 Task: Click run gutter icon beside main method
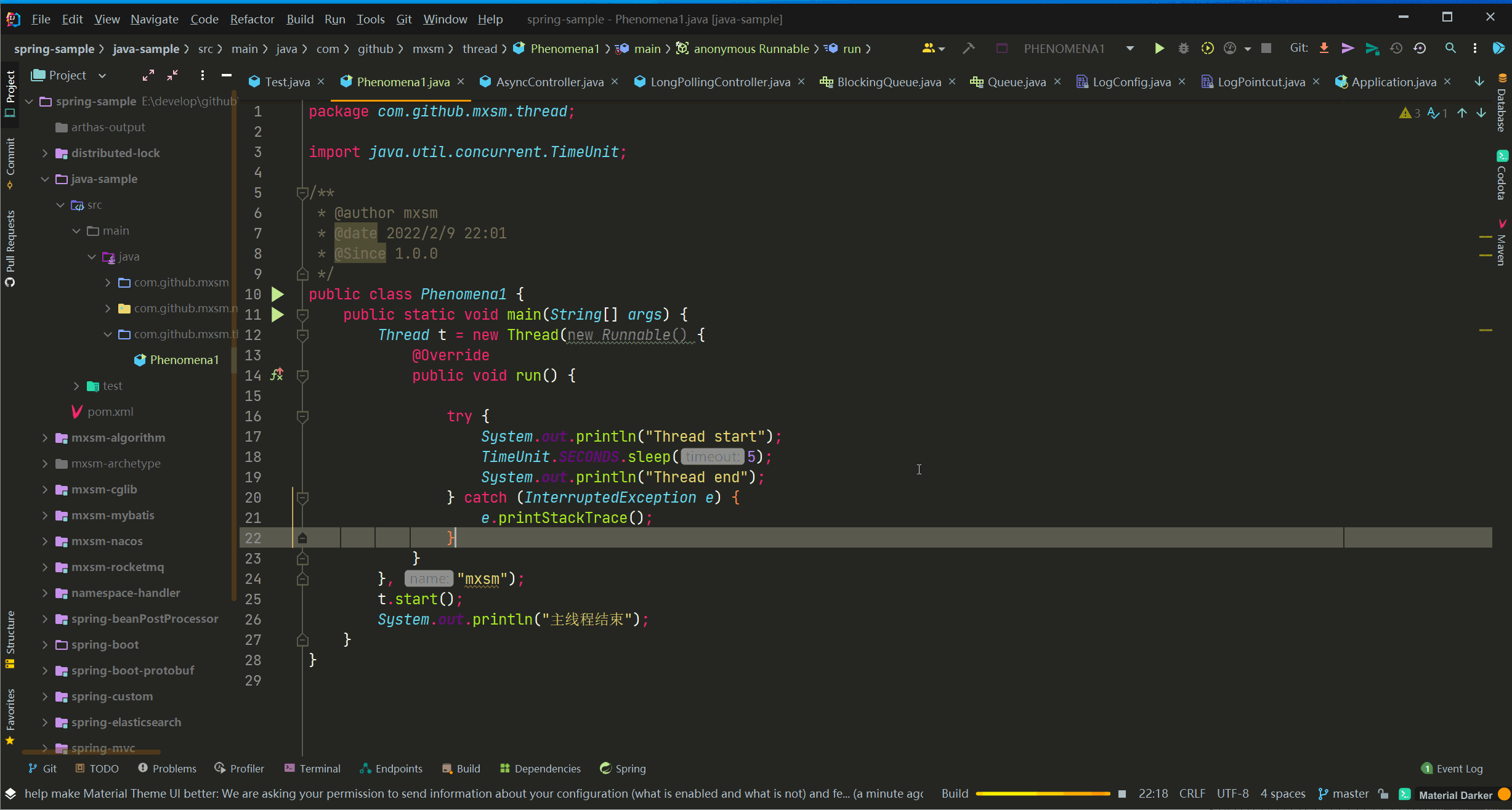pos(278,315)
